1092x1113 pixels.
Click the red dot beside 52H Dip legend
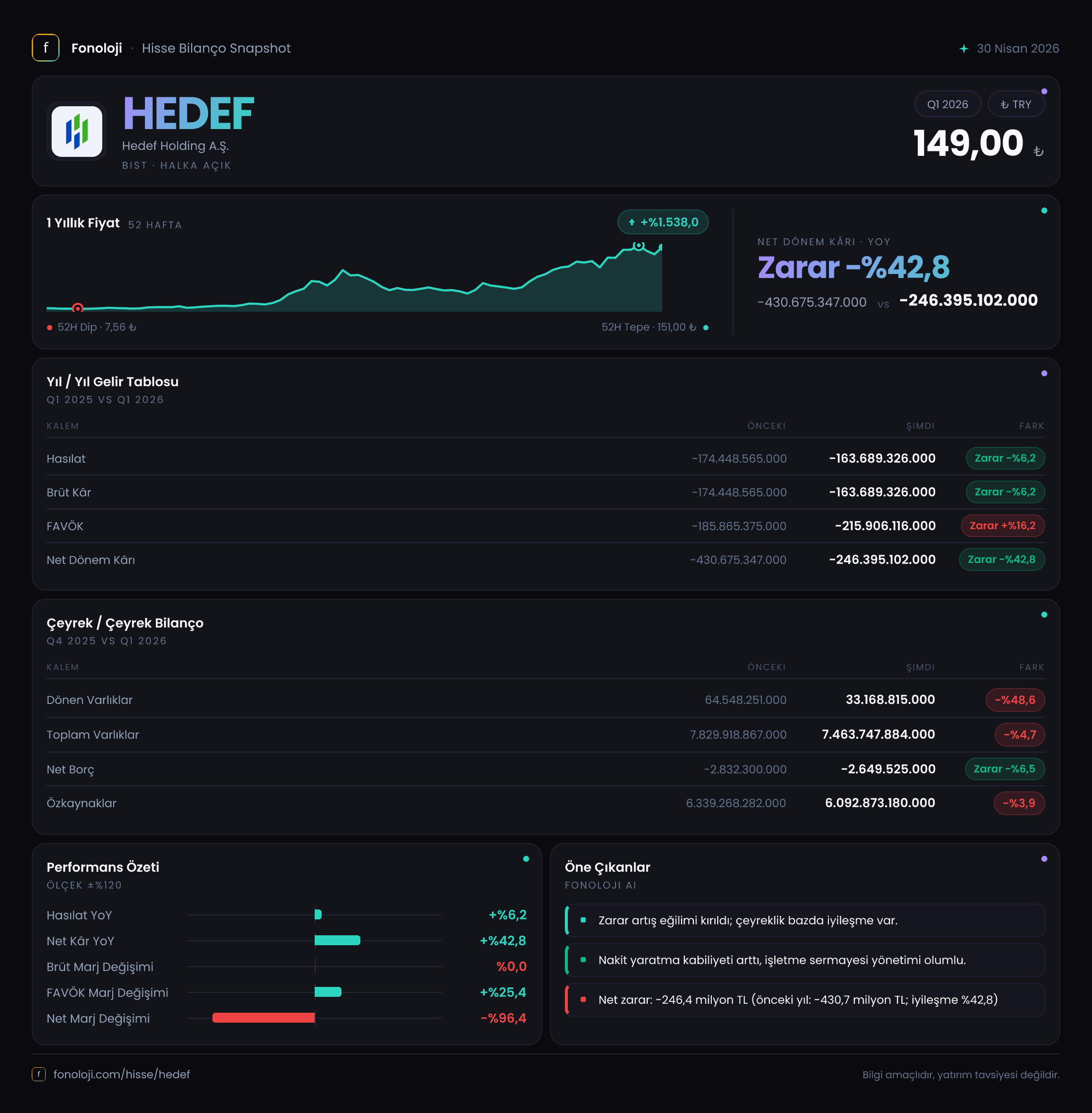(x=50, y=328)
